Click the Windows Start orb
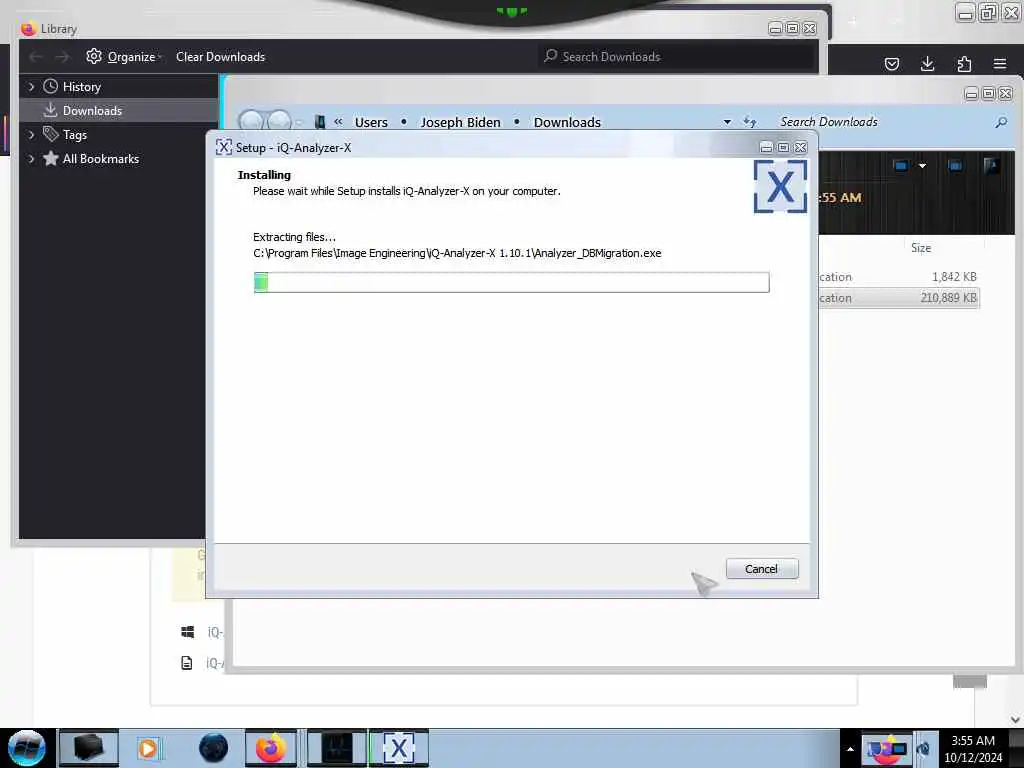Viewport: 1024px width, 768px height. point(27,748)
